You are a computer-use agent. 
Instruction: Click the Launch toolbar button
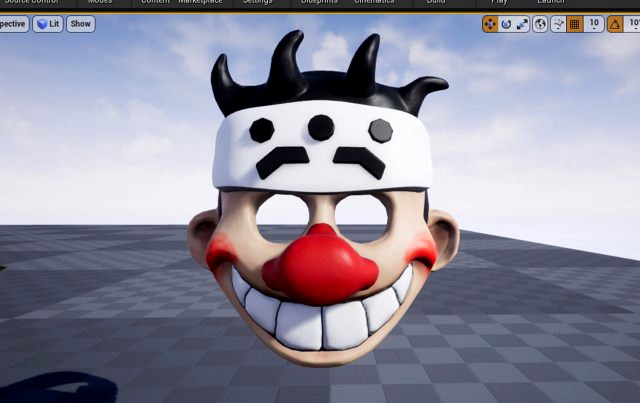(x=550, y=2)
